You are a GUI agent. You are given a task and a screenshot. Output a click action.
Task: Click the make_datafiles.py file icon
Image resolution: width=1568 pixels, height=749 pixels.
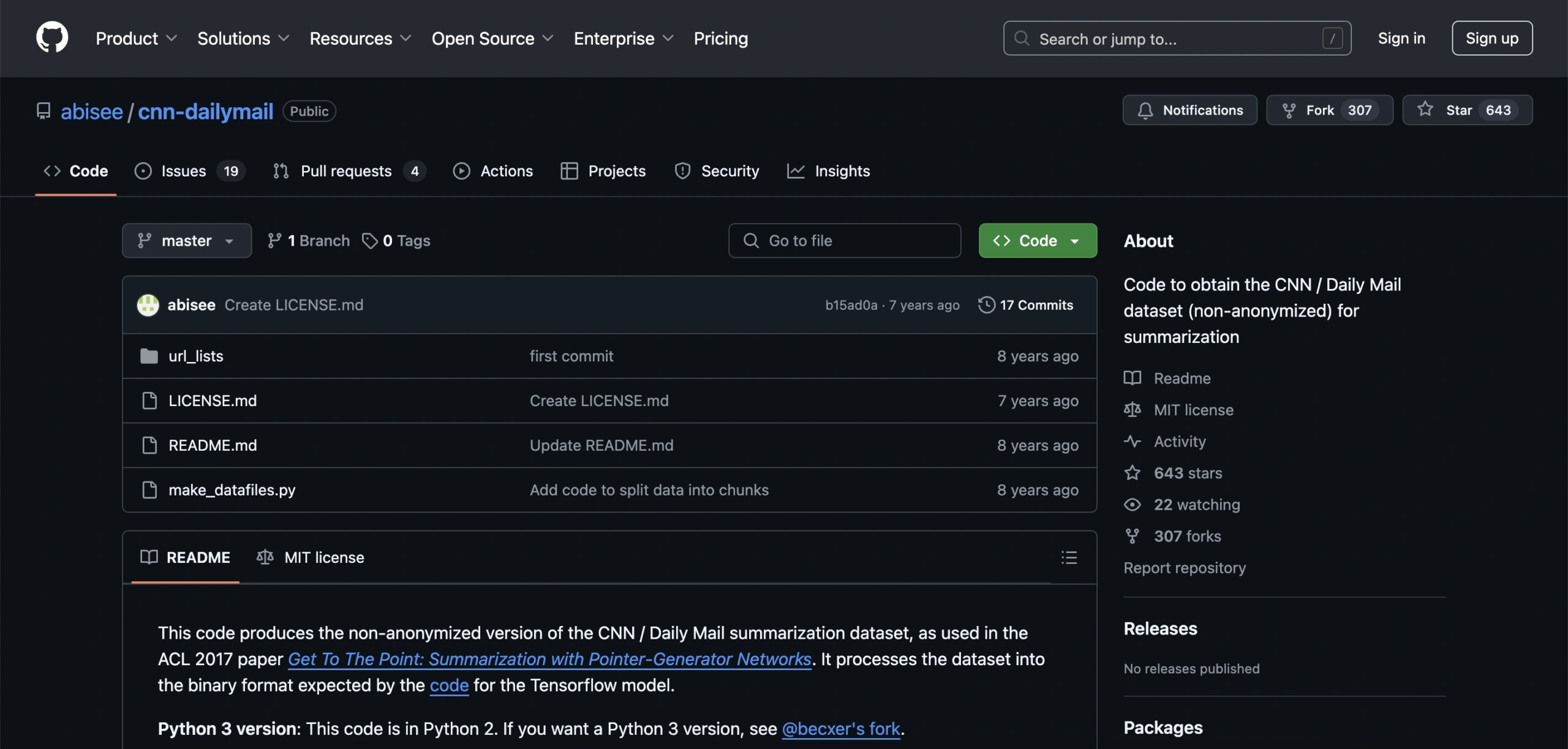[x=149, y=490]
